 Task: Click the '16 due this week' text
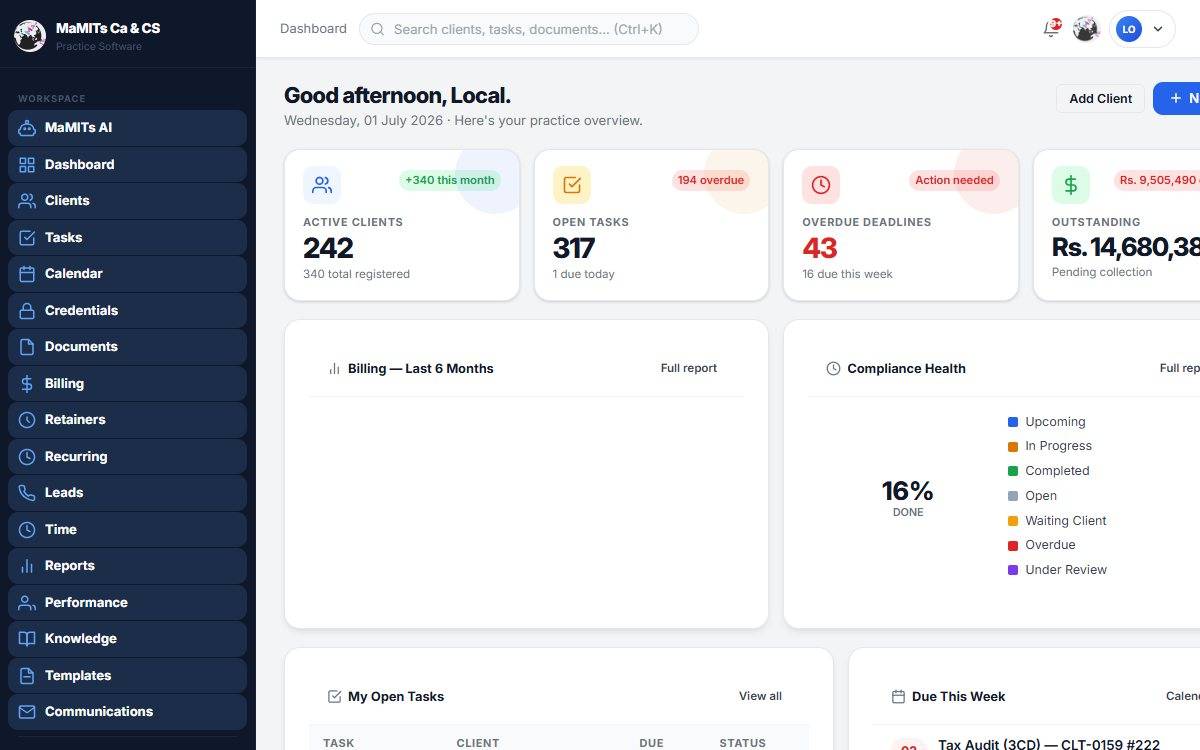pos(847,274)
